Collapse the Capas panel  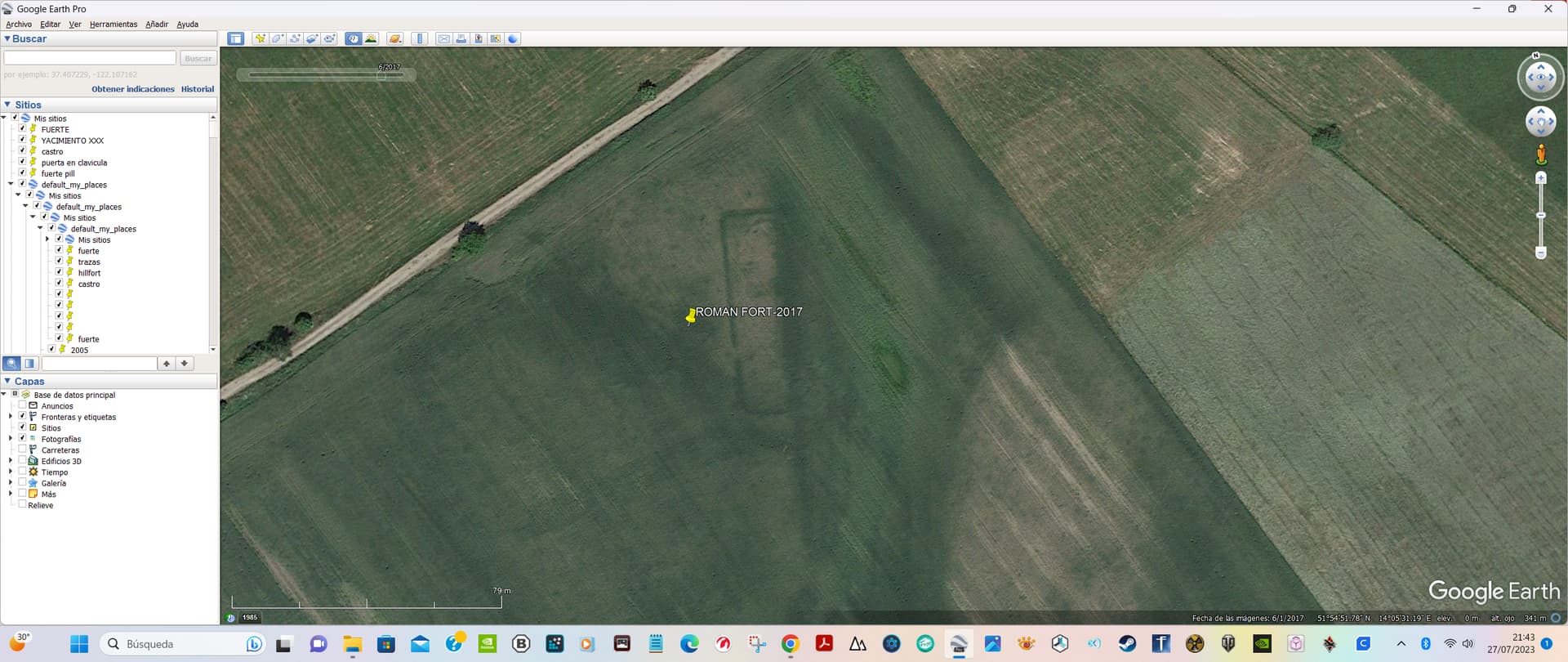coord(7,381)
